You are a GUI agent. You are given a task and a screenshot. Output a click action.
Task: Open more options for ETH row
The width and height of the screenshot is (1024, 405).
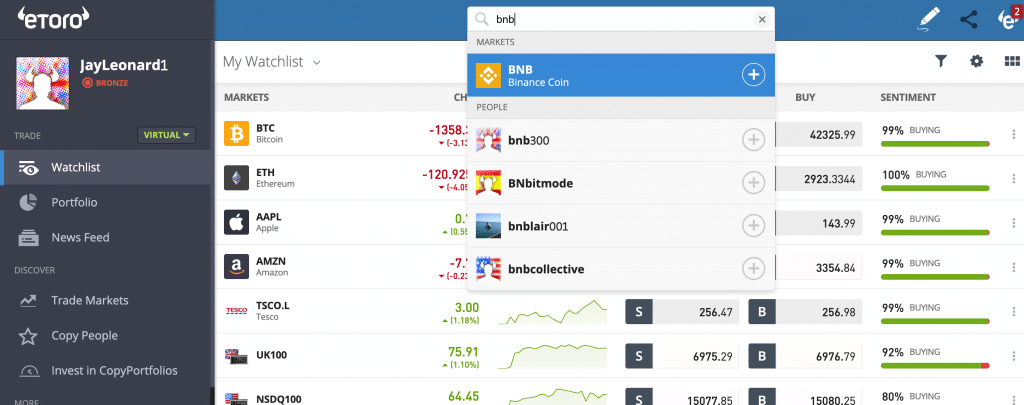[1014, 178]
